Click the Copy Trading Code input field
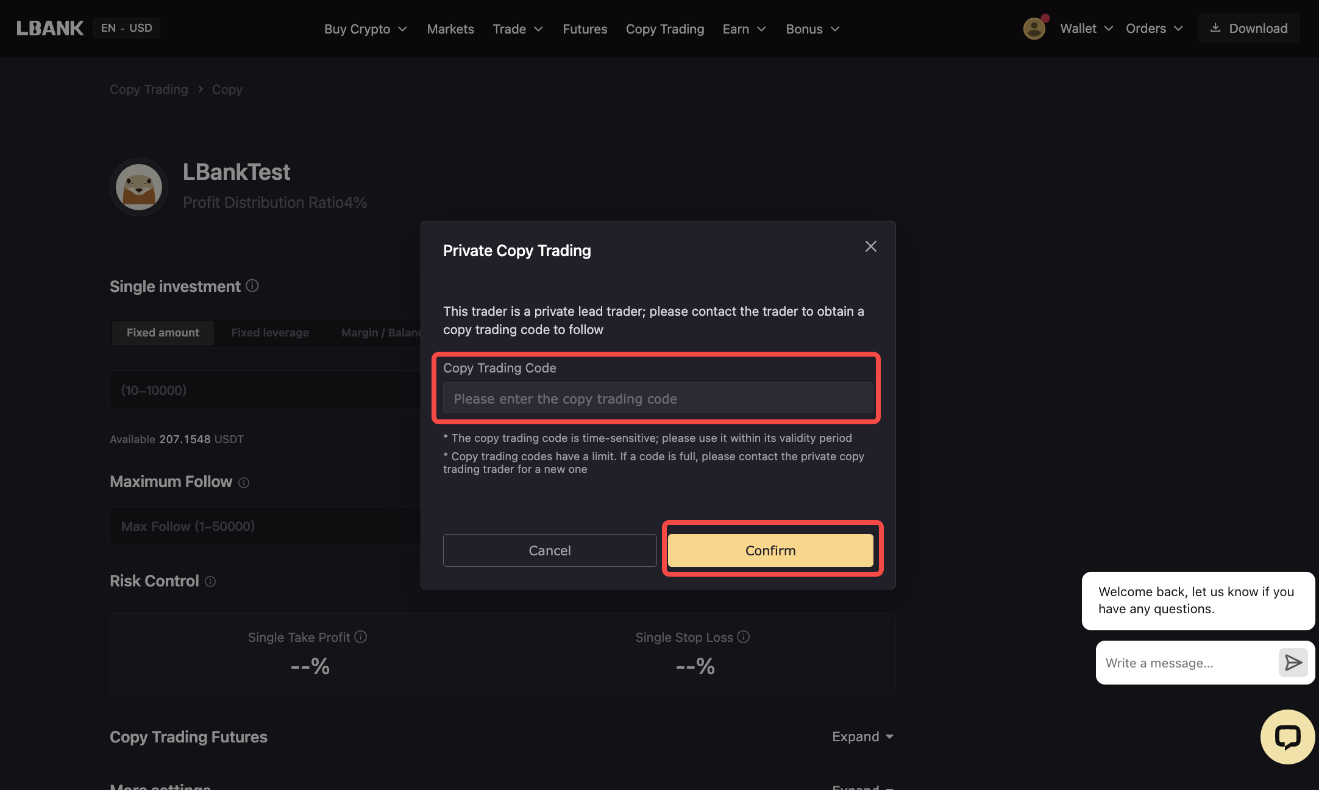 click(658, 399)
